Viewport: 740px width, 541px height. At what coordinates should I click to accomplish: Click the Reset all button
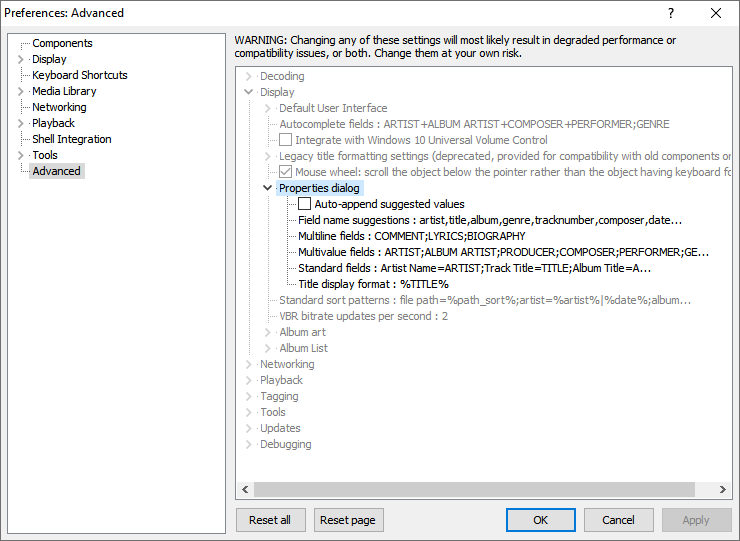click(270, 520)
